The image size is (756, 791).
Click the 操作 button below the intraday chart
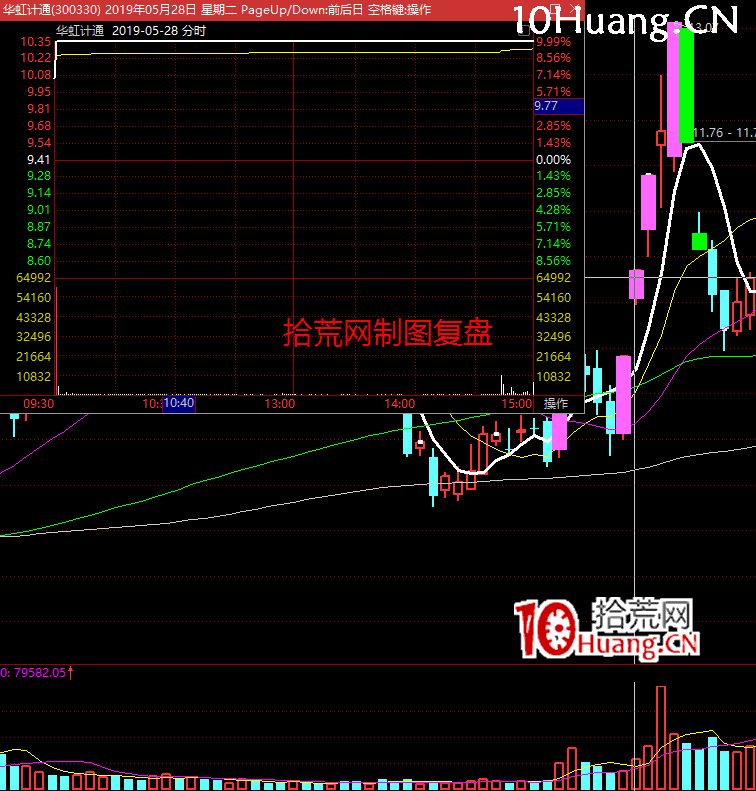(x=555, y=403)
